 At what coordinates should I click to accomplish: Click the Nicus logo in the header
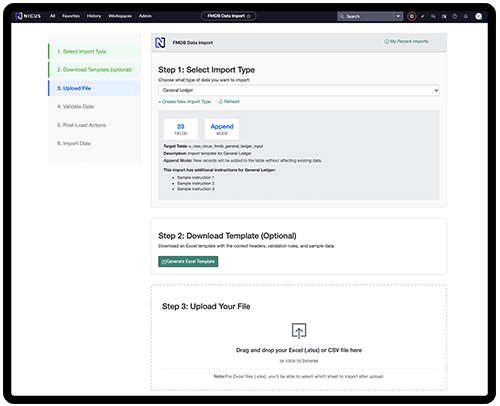tap(28, 16)
